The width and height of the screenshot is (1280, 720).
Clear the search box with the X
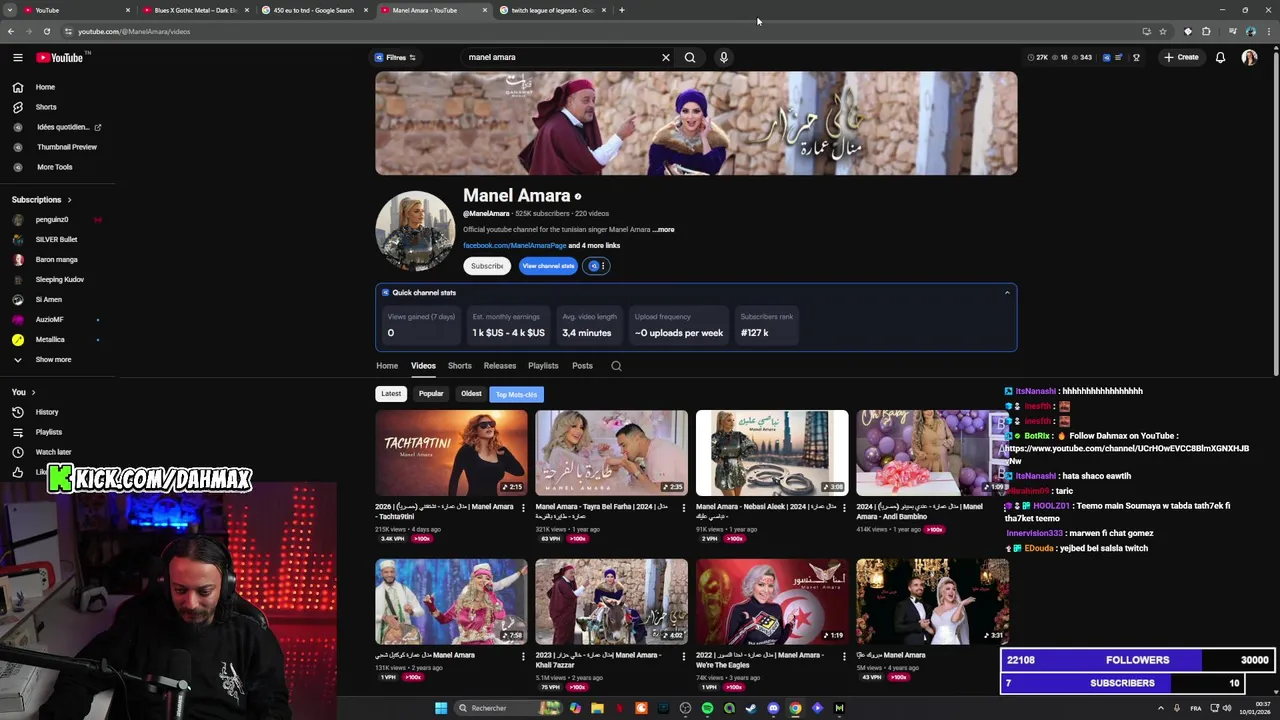[666, 57]
